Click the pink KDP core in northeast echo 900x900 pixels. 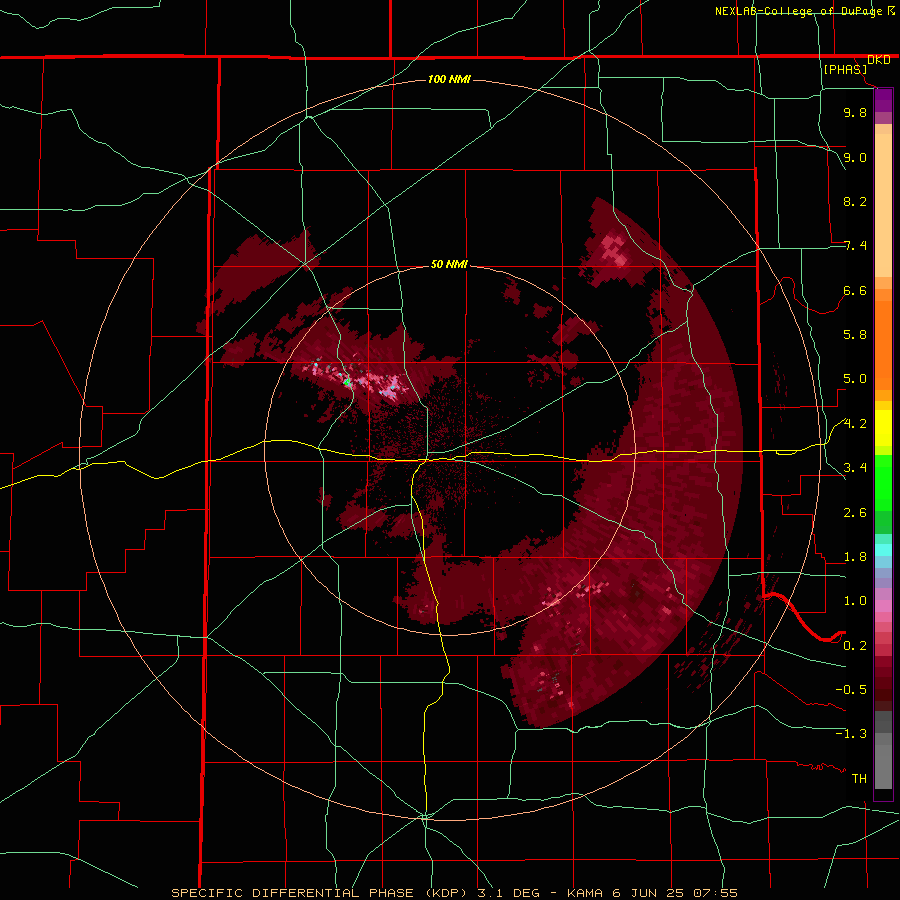pos(614,250)
